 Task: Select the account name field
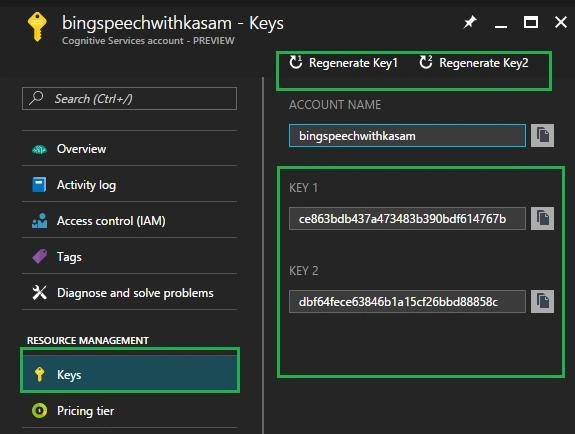(407, 136)
